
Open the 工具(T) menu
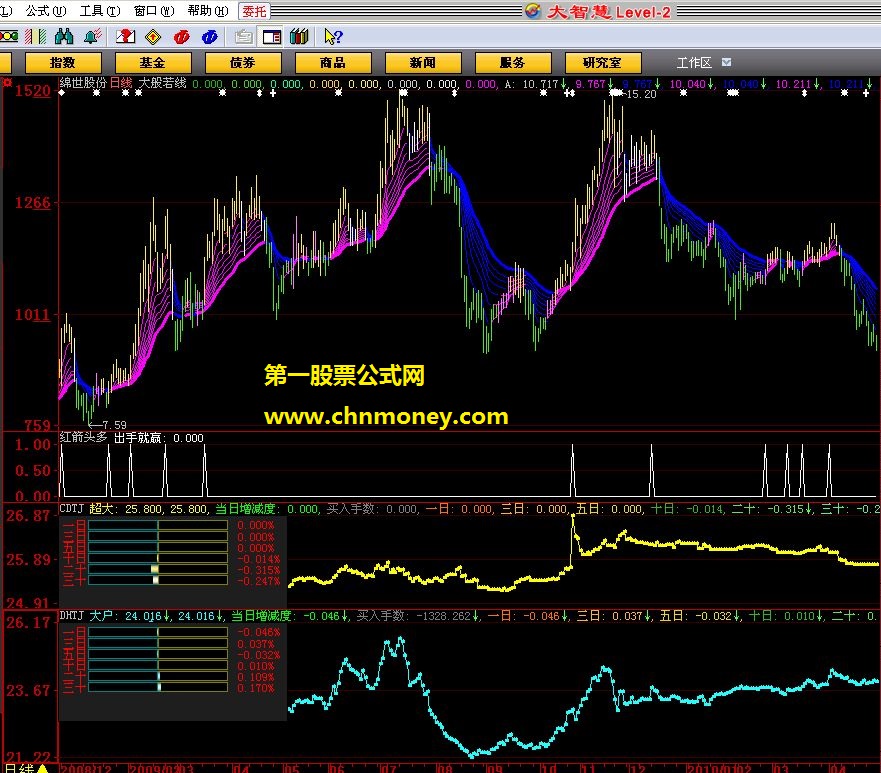tap(100, 11)
